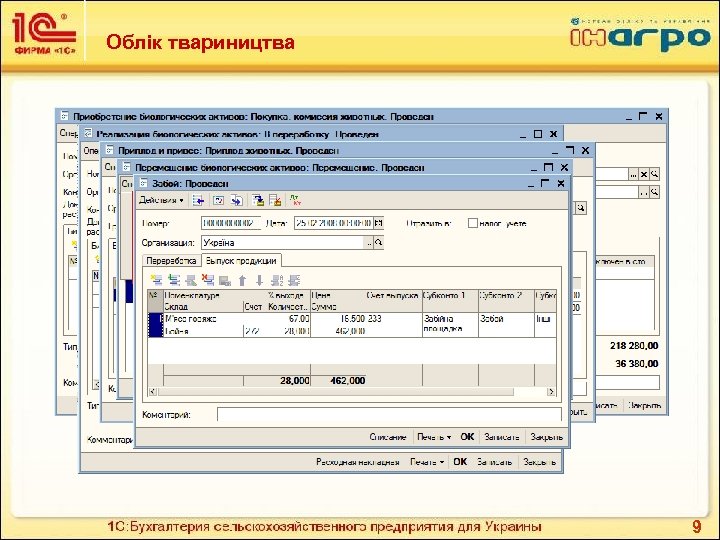
Task: Click the edit row icon in table toolbar
Action: tap(191, 280)
